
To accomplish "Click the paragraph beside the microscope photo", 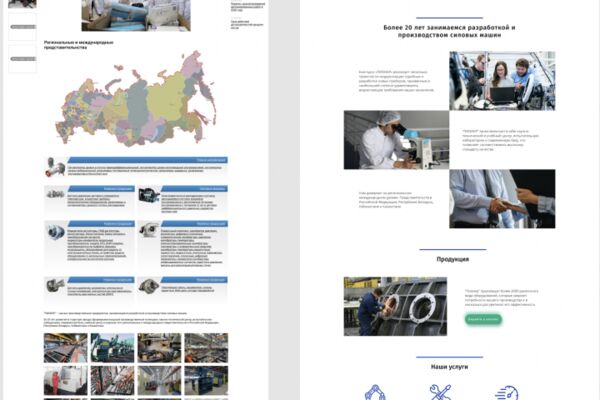I will [501, 140].
